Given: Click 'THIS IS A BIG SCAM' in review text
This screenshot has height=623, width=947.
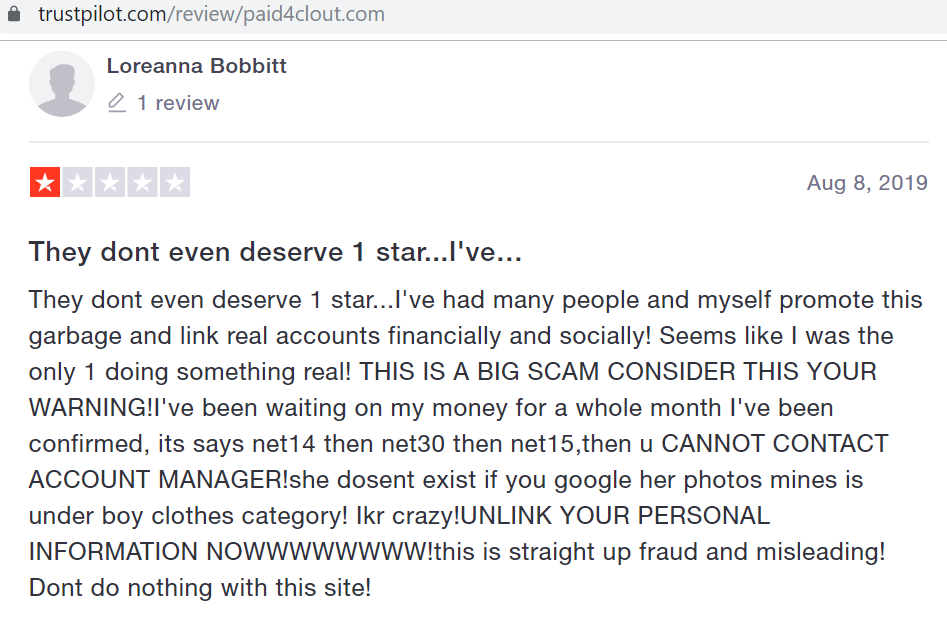Looking at the screenshot, I should (x=479, y=372).
